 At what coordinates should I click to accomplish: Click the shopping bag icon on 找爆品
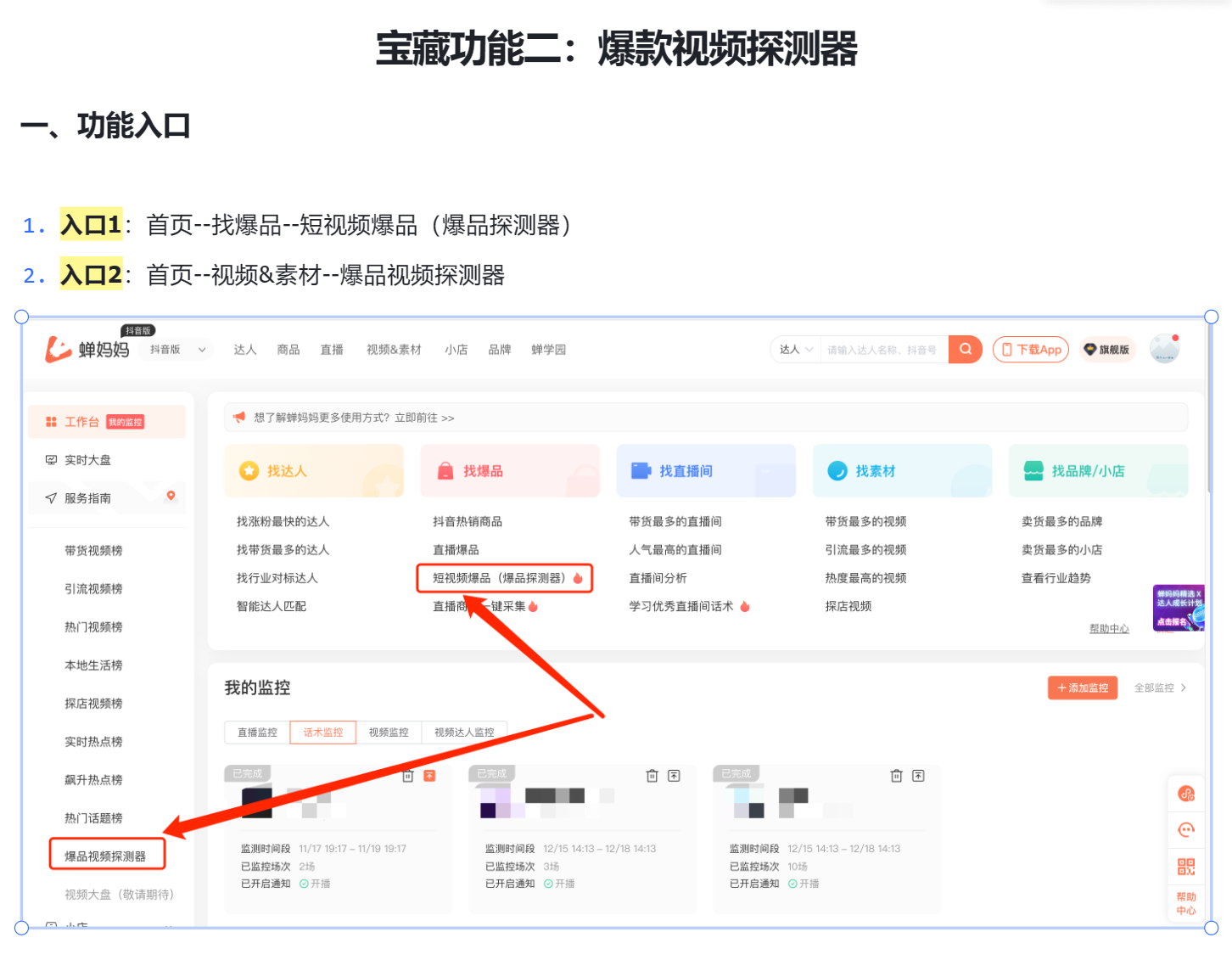(445, 470)
